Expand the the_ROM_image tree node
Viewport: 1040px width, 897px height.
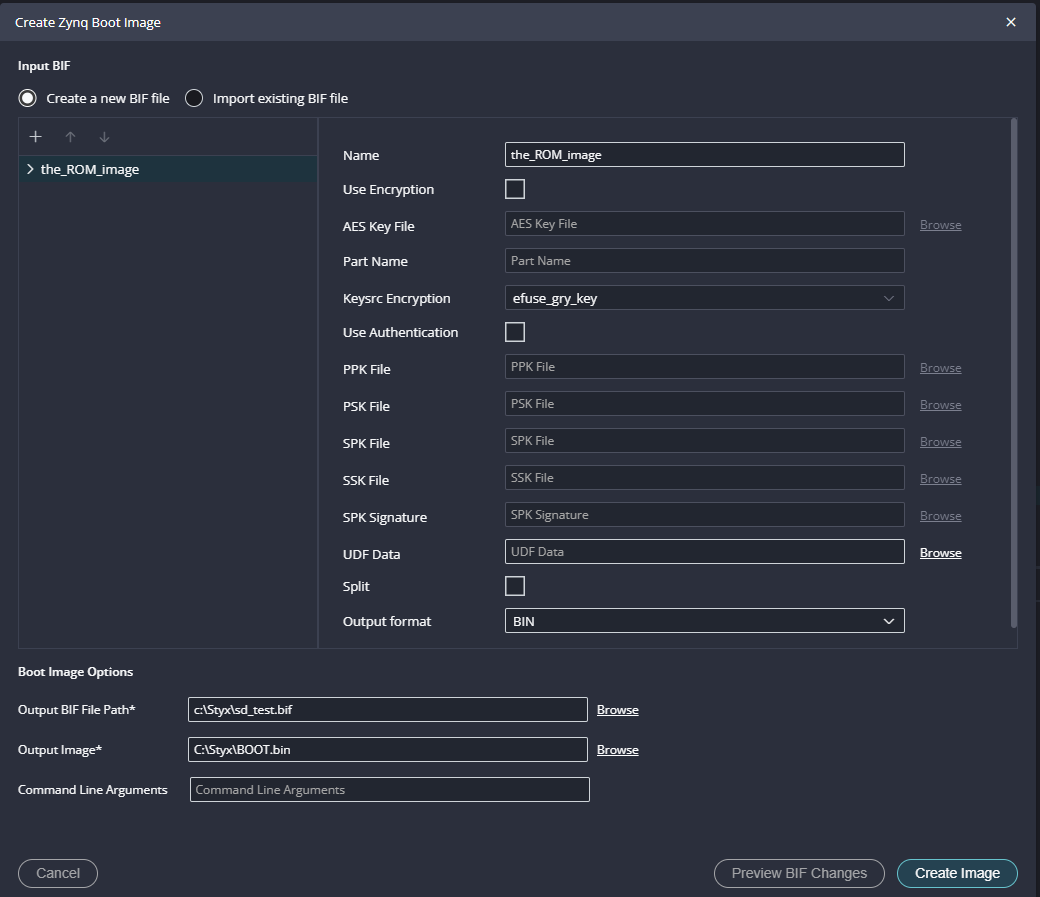coord(30,169)
